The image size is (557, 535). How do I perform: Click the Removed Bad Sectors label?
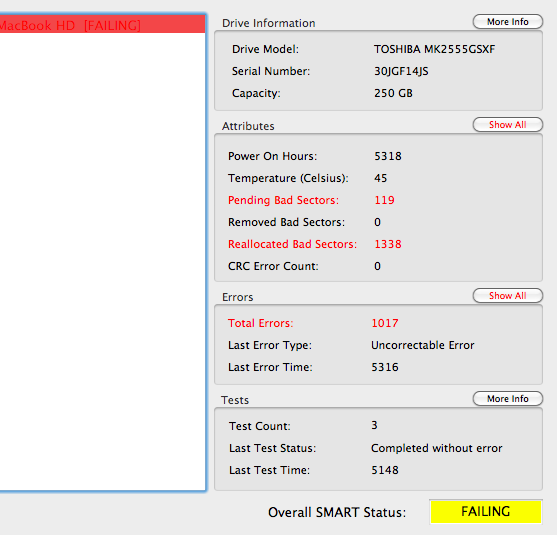tap(286, 222)
